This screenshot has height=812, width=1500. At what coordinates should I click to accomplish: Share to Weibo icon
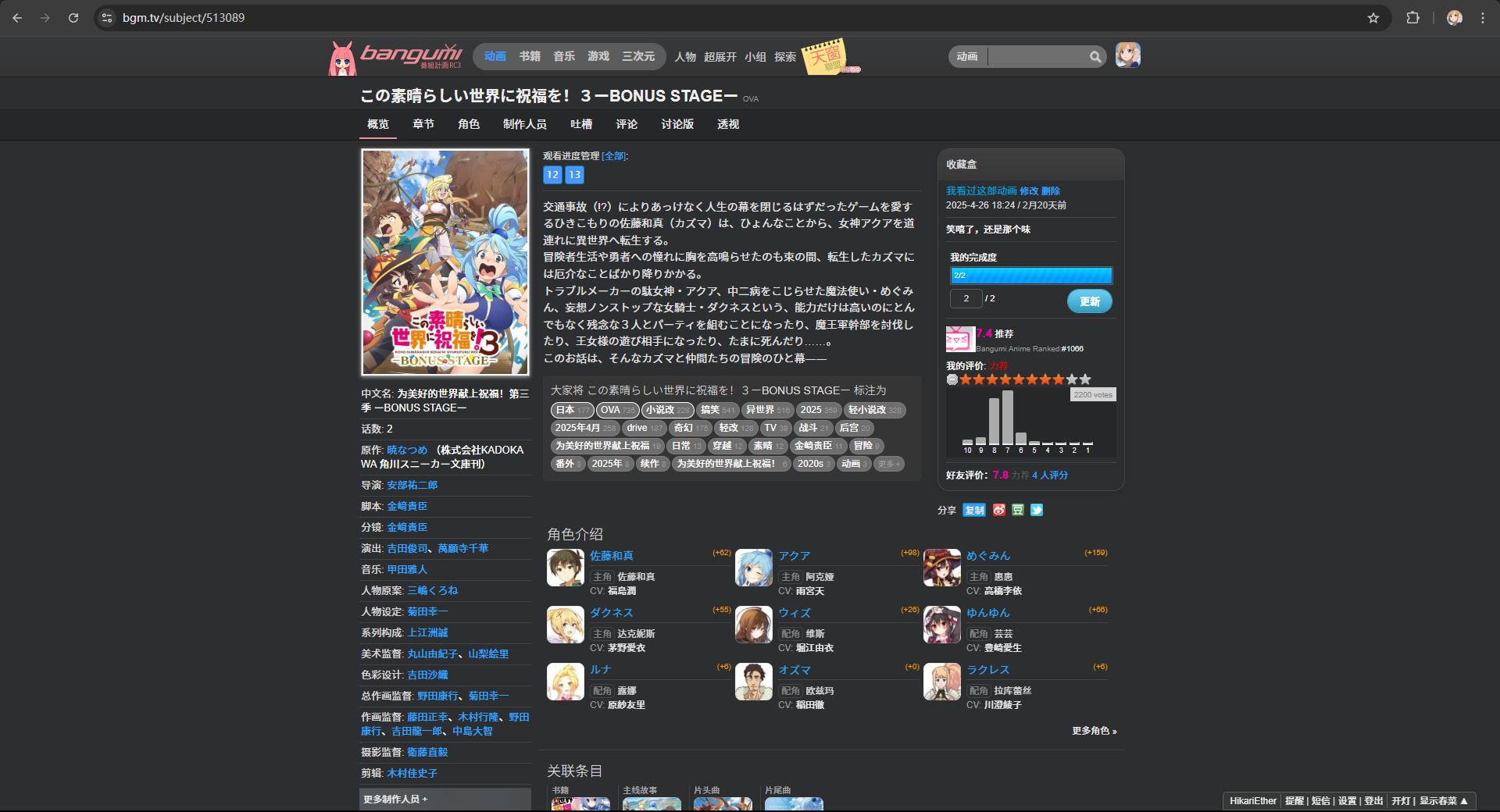[999, 510]
